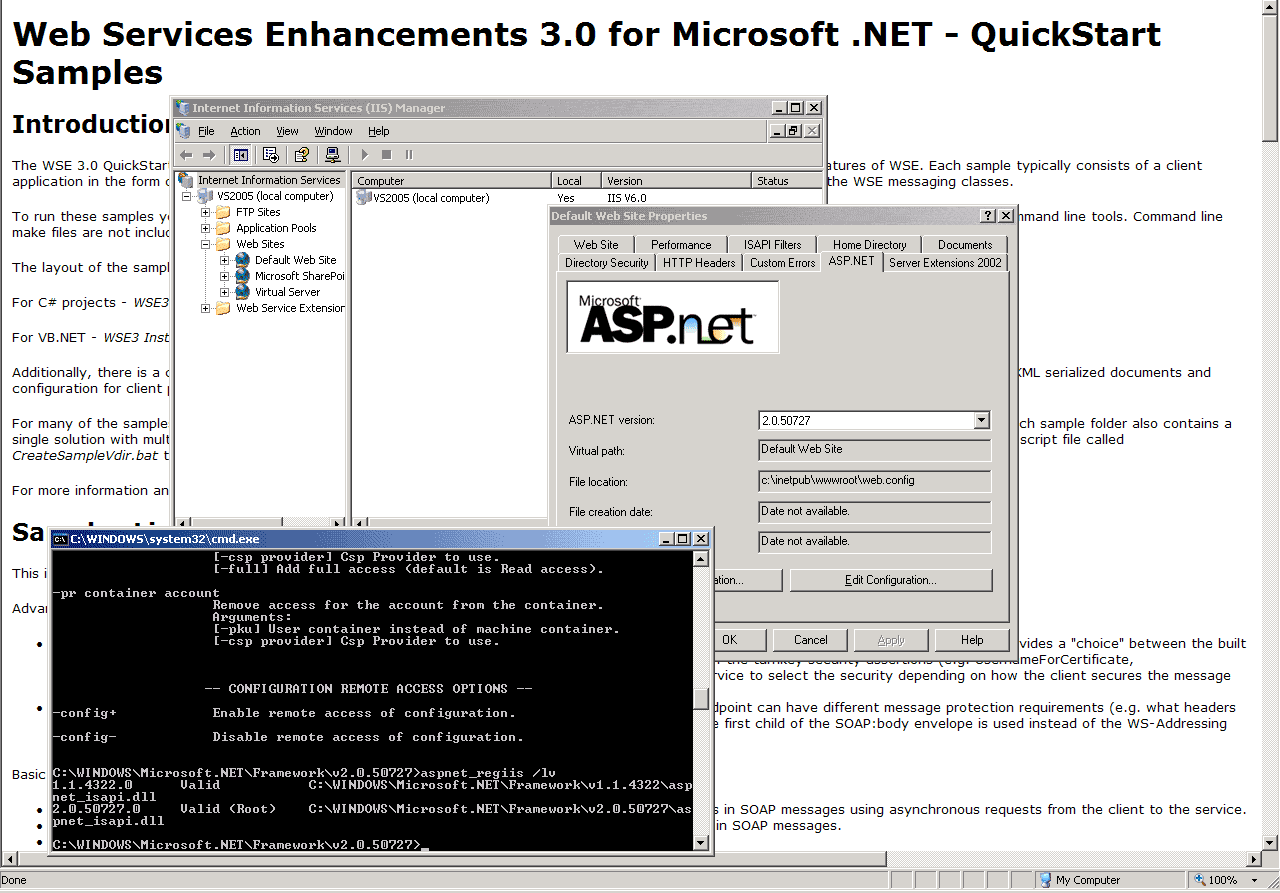Click the Virtual Server globe icon
The height and width of the screenshot is (893, 1280).
pyautogui.click(x=242, y=292)
